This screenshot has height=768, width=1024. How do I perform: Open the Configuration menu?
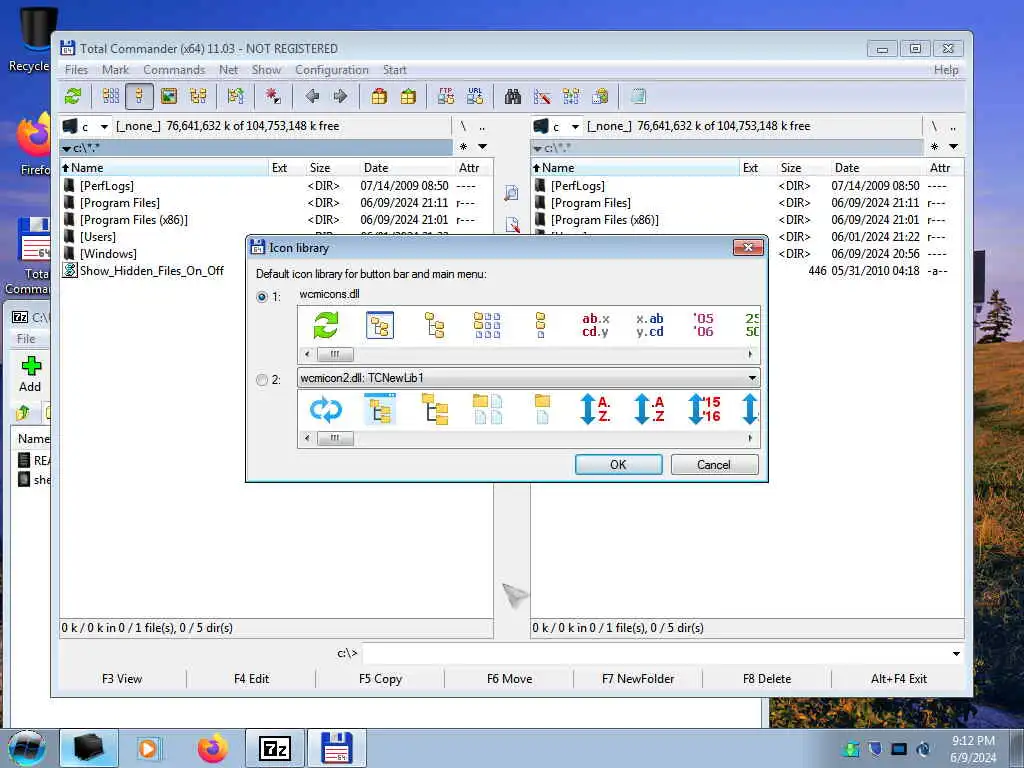pyautogui.click(x=332, y=70)
